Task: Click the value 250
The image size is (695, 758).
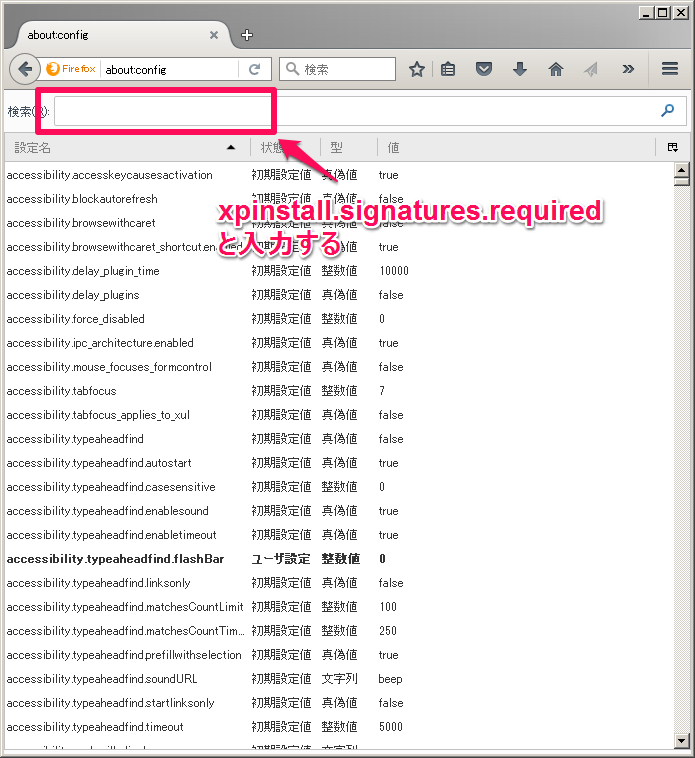Action: tap(388, 631)
